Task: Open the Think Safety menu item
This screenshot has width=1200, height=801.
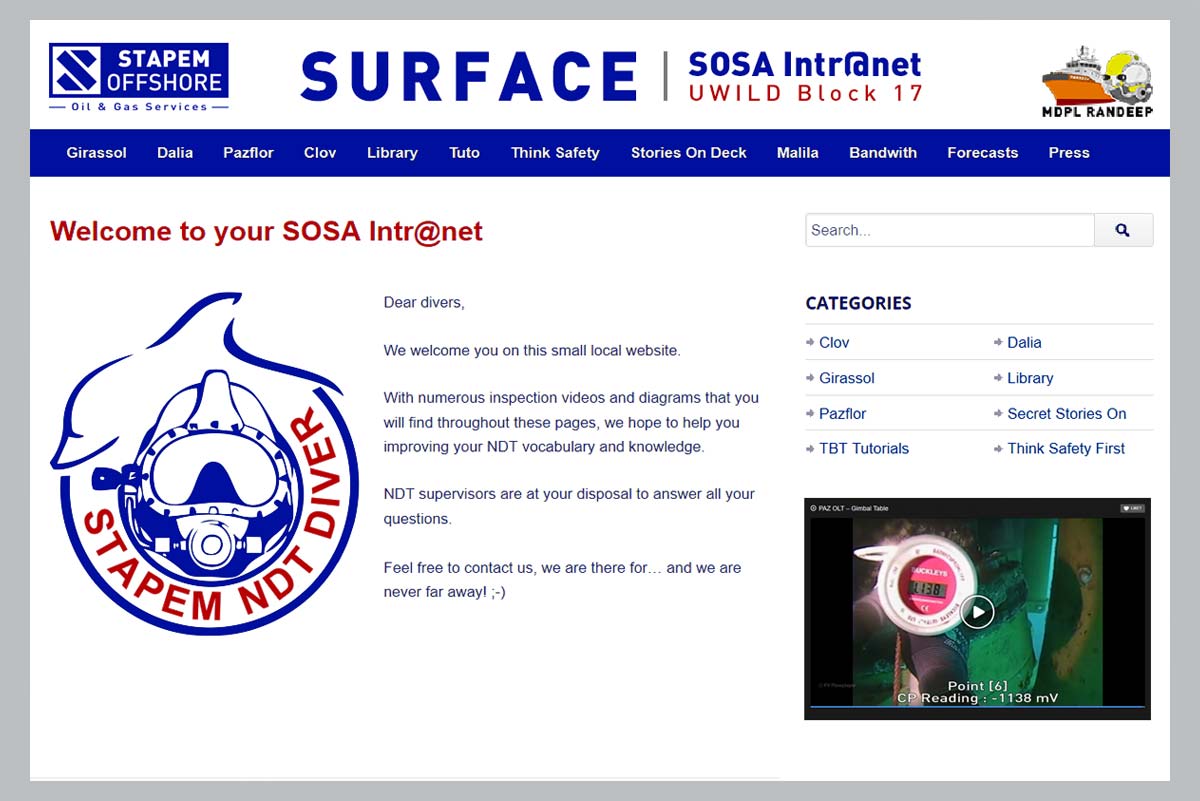Action: click(x=555, y=153)
